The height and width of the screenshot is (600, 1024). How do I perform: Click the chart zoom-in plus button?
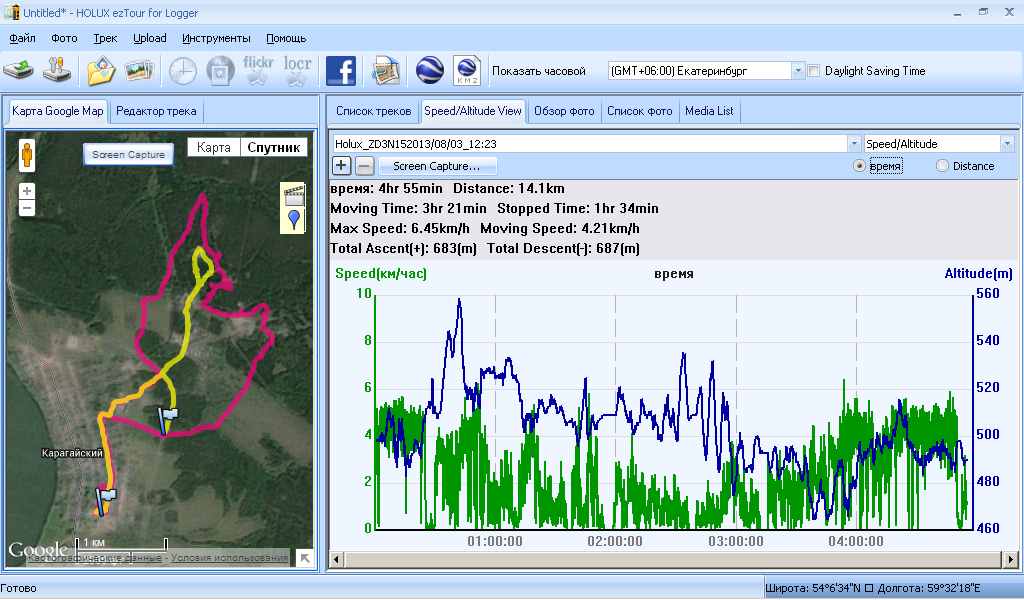point(341,166)
